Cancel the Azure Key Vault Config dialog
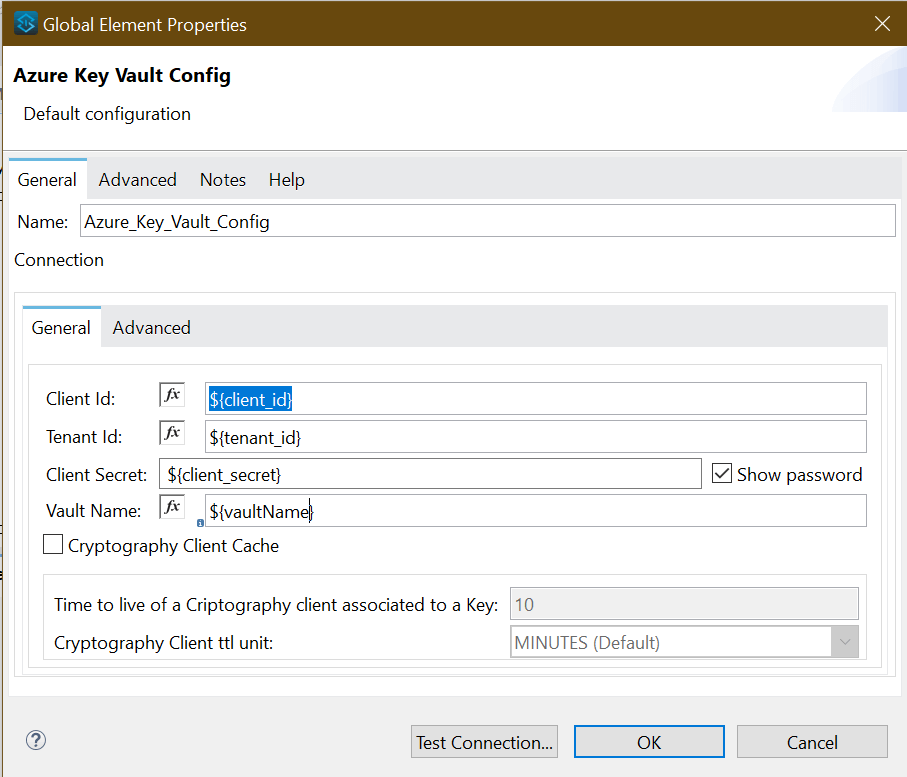Image resolution: width=907 pixels, height=777 pixels. (x=812, y=742)
